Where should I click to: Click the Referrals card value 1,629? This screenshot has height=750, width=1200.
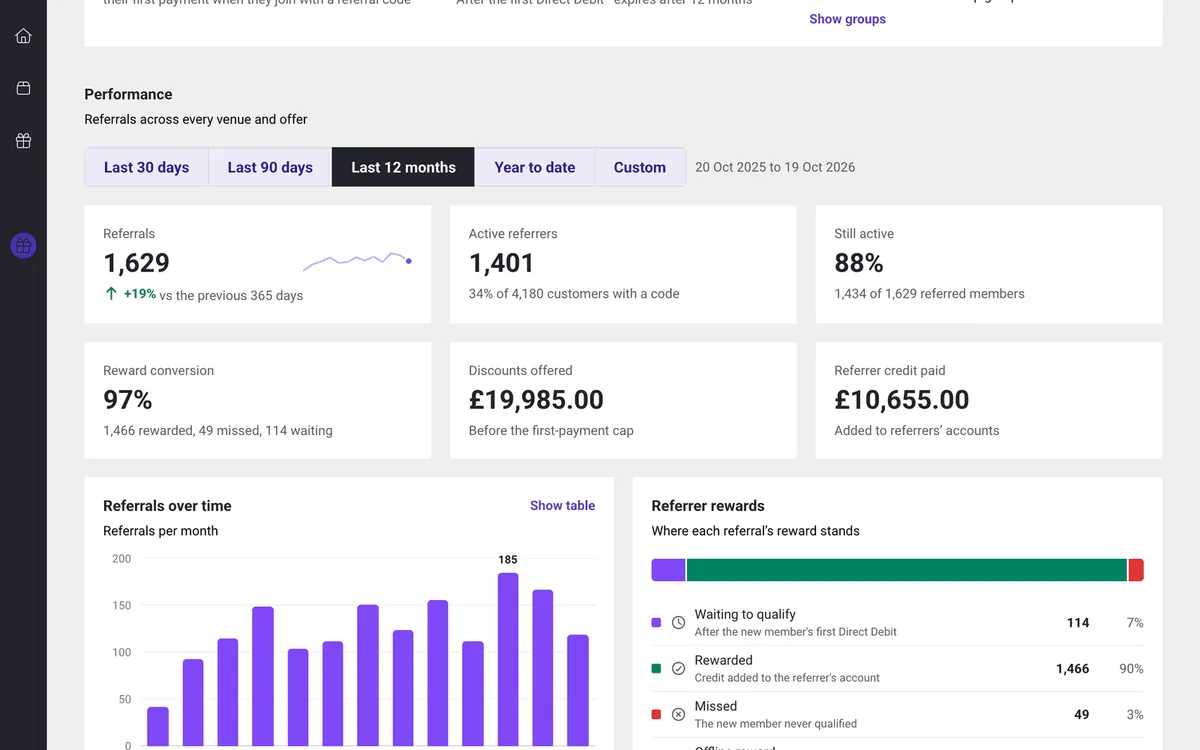[137, 263]
